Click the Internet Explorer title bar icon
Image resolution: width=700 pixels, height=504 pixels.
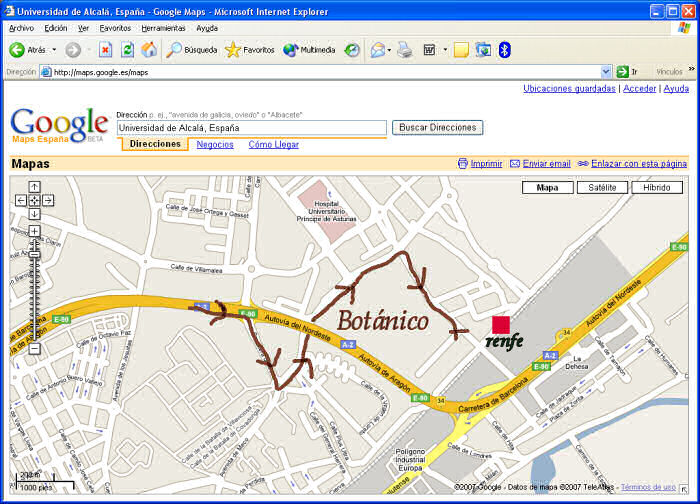tap(9, 11)
